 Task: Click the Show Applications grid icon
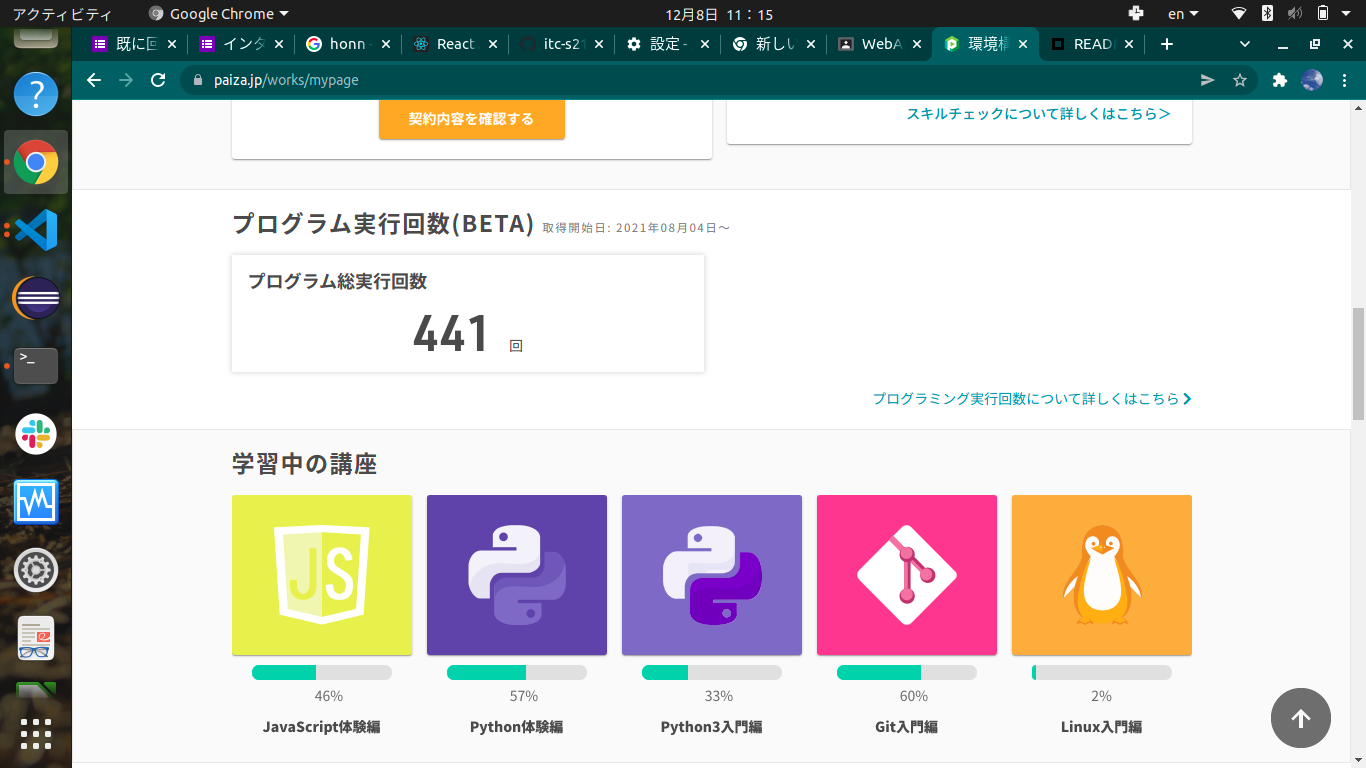point(35,735)
